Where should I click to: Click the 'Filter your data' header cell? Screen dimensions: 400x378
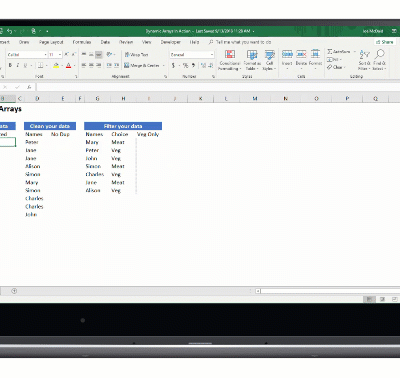(123, 126)
